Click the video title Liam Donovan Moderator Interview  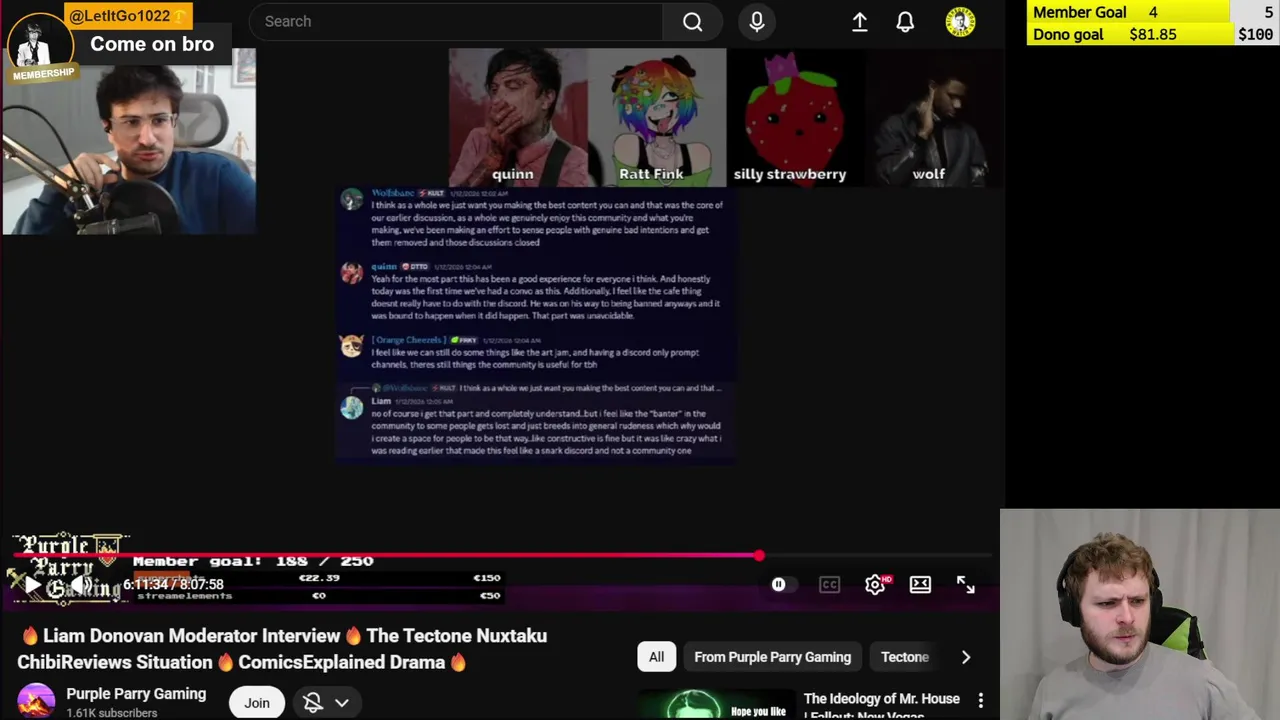tap(284, 649)
